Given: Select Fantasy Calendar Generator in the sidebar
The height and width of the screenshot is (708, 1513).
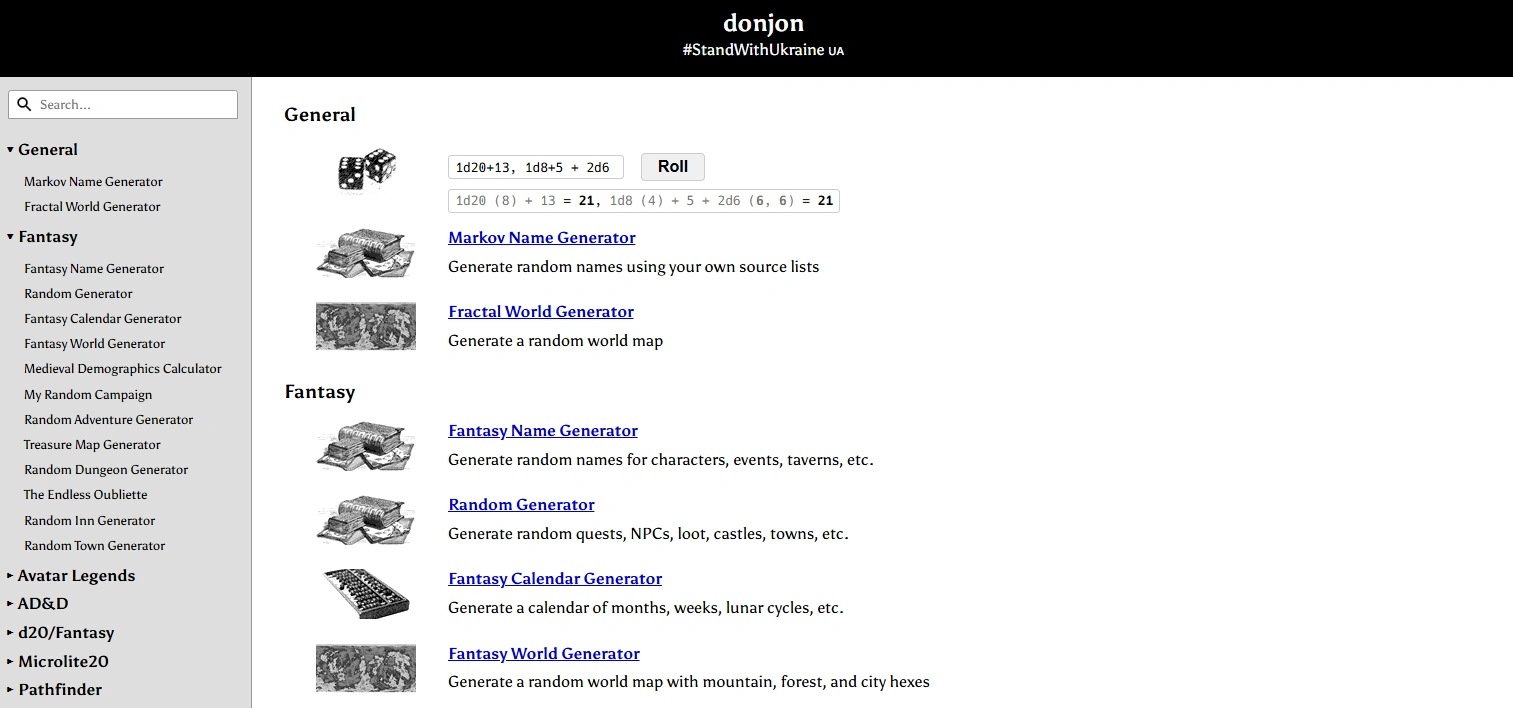Looking at the screenshot, I should pos(103,319).
